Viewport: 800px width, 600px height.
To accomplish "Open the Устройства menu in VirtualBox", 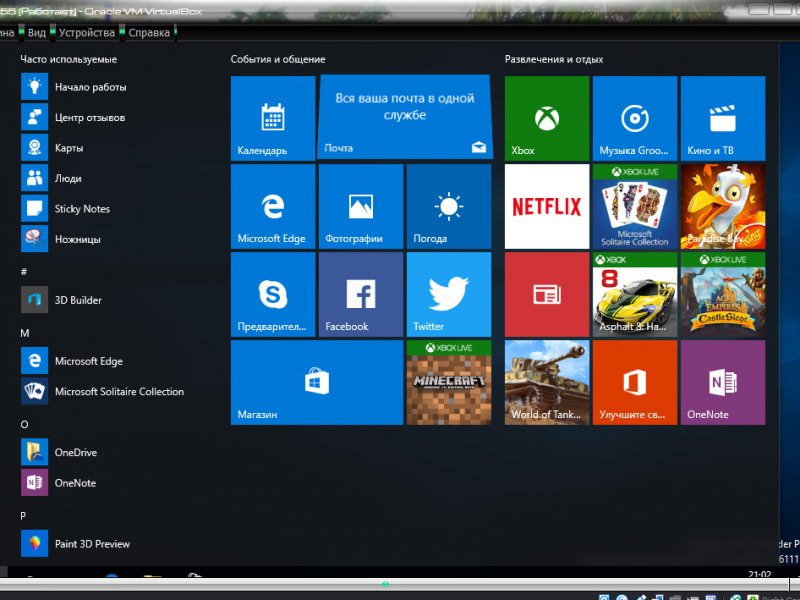I will click(x=87, y=33).
